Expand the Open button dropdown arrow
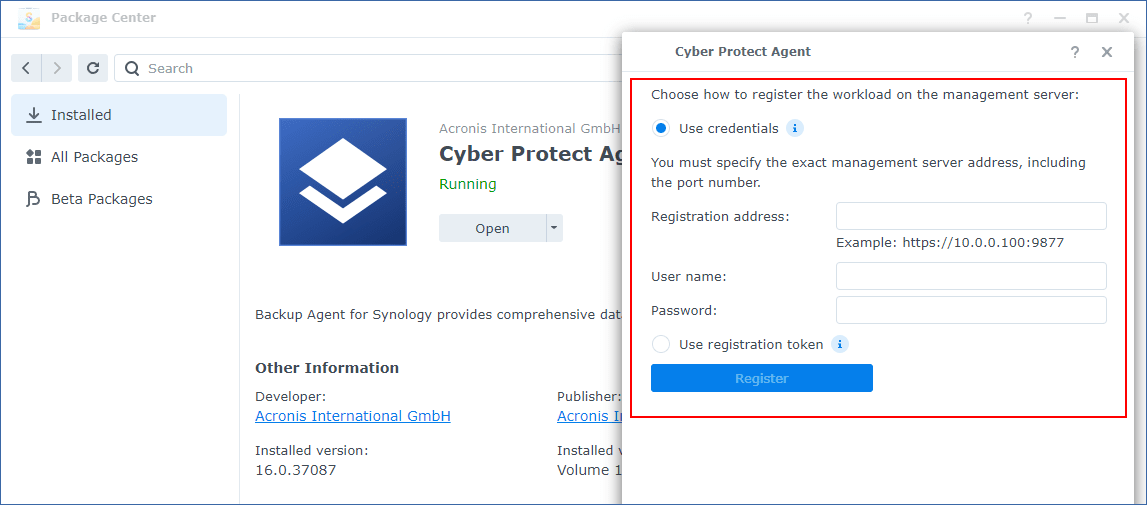The image size is (1147, 505). 554,228
